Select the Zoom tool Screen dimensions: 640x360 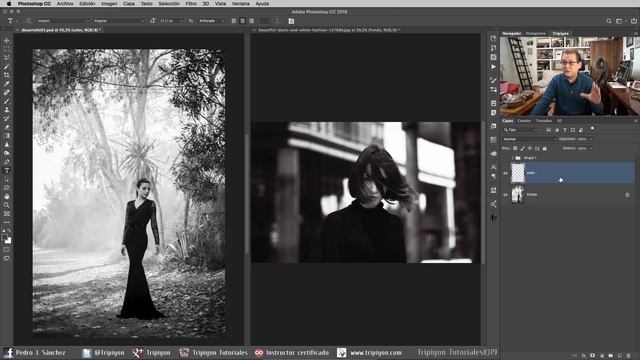click(7, 205)
